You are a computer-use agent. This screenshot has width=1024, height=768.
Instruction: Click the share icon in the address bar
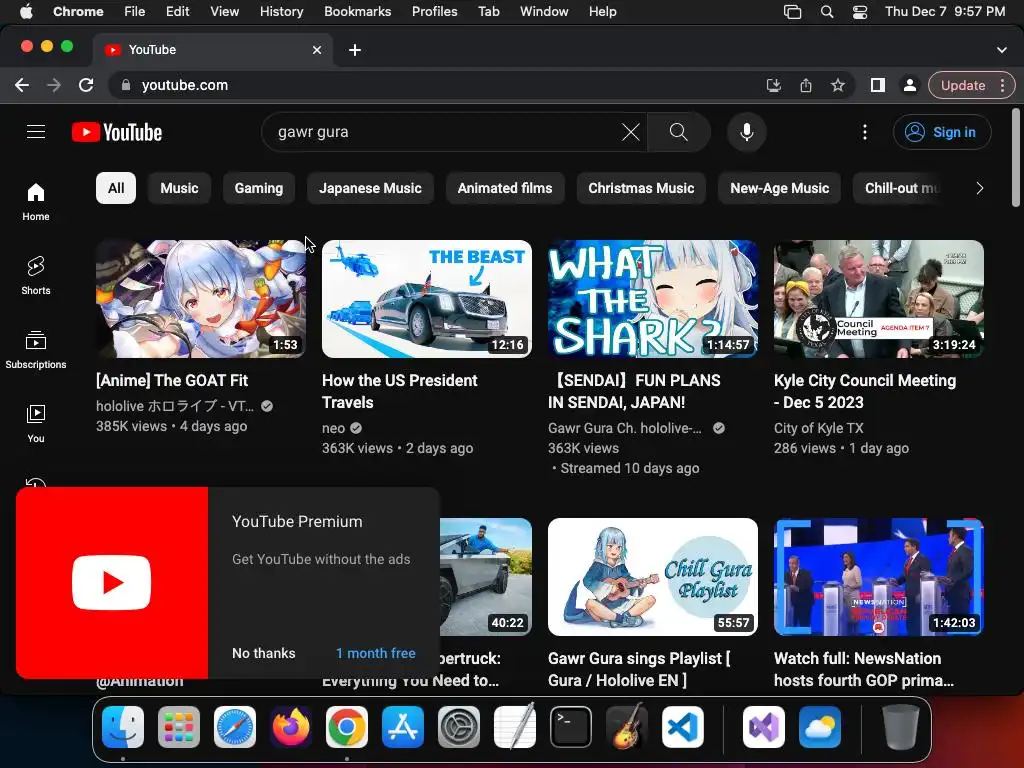(806, 85)
